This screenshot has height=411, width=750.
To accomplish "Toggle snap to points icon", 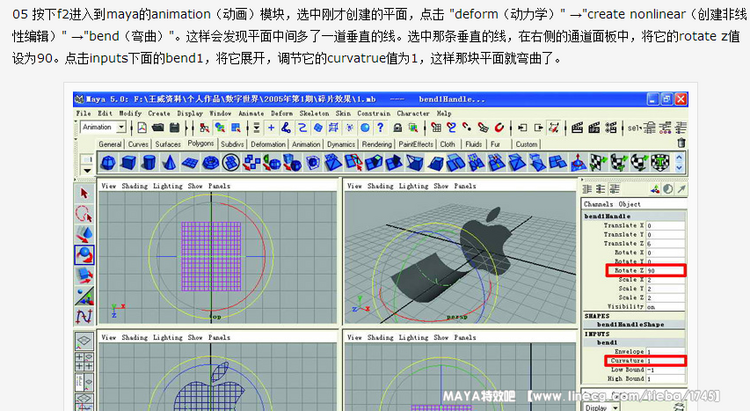I will 467,128.
